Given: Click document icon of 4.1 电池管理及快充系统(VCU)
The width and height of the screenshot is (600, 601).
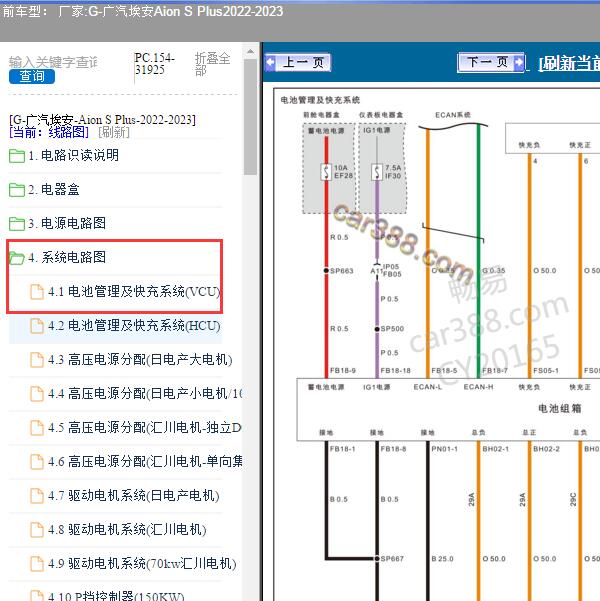Looking at the screenshot, I should point(37,292).
